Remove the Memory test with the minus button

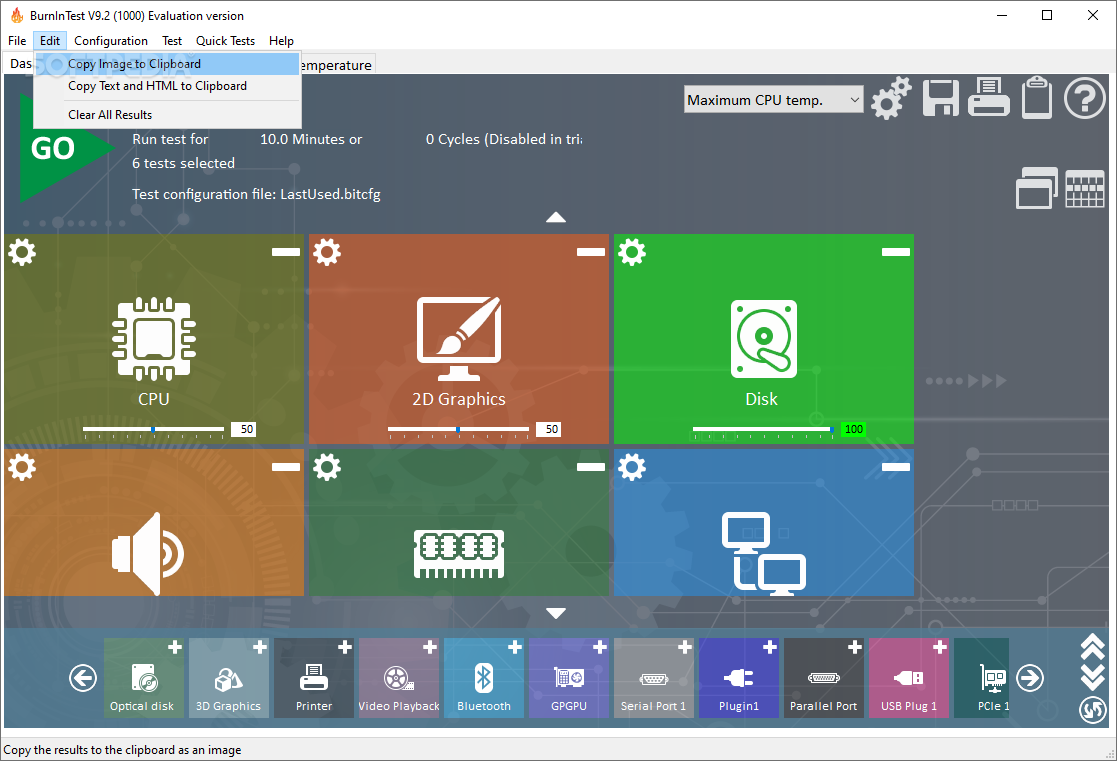591,467
